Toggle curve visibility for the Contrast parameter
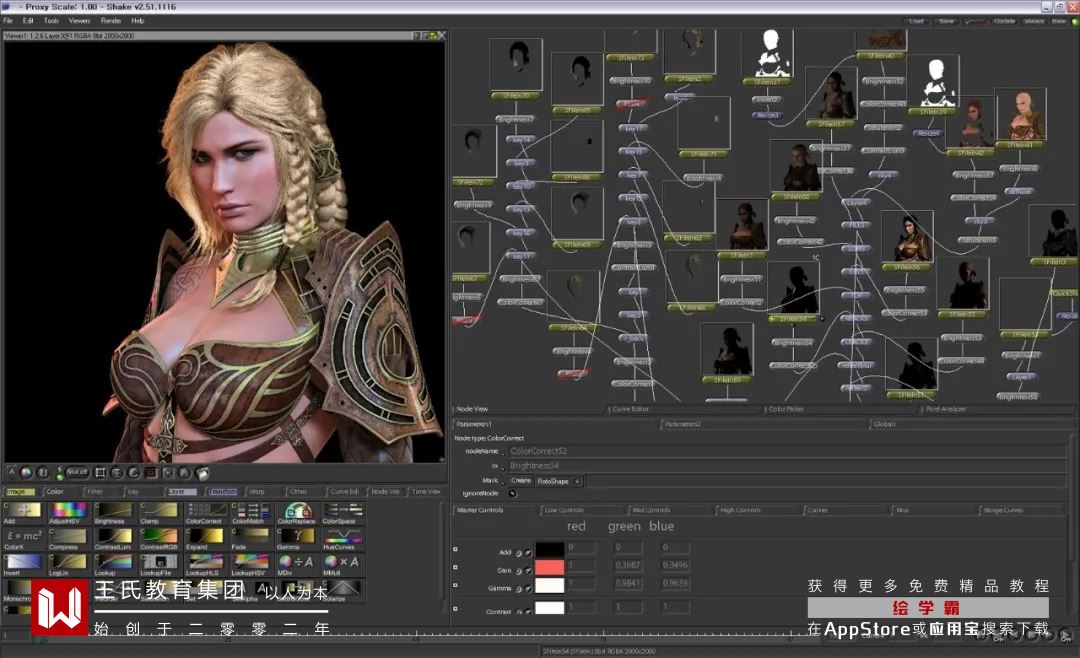 coord(528,612)
